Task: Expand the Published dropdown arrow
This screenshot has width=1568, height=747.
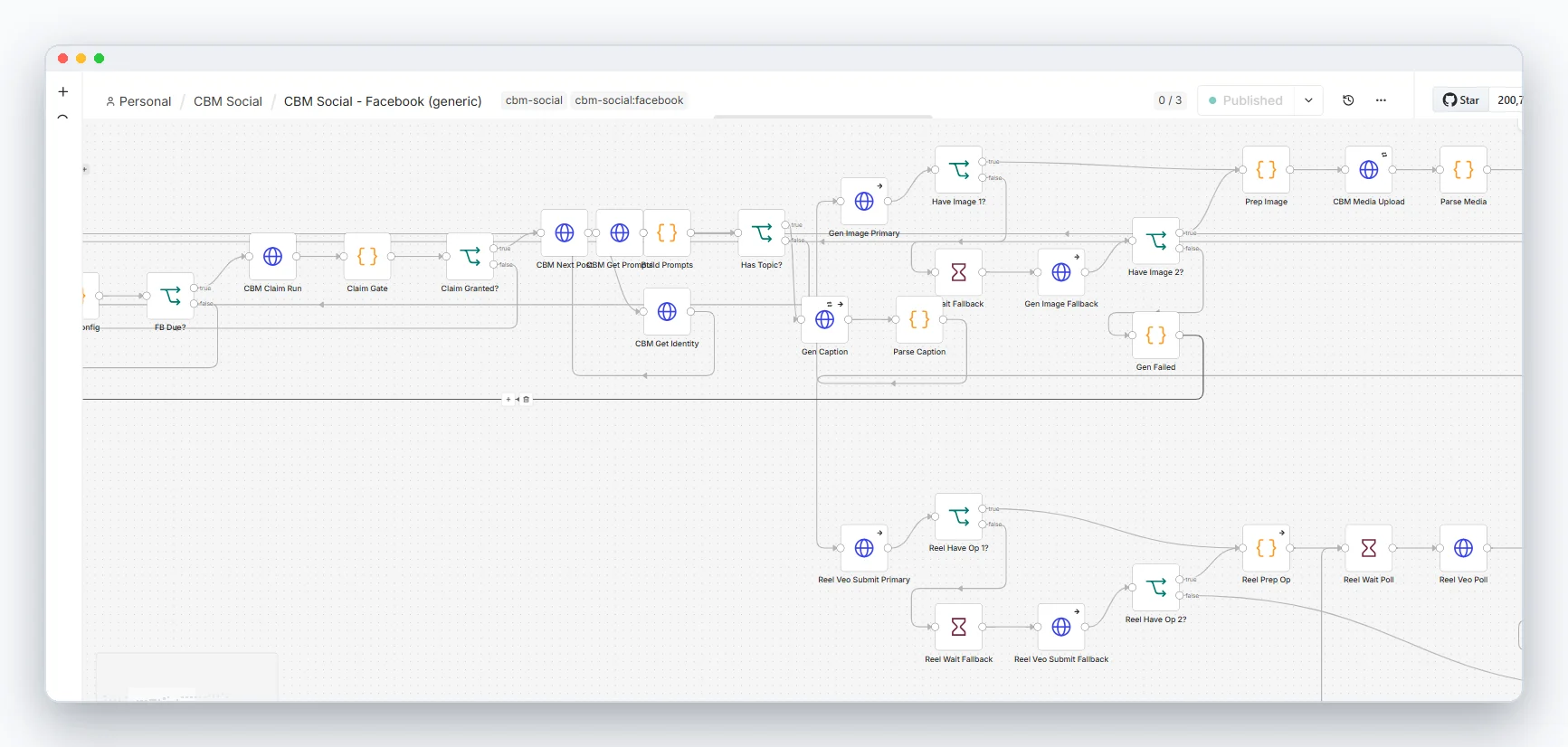Action: tap(1308, 100)
